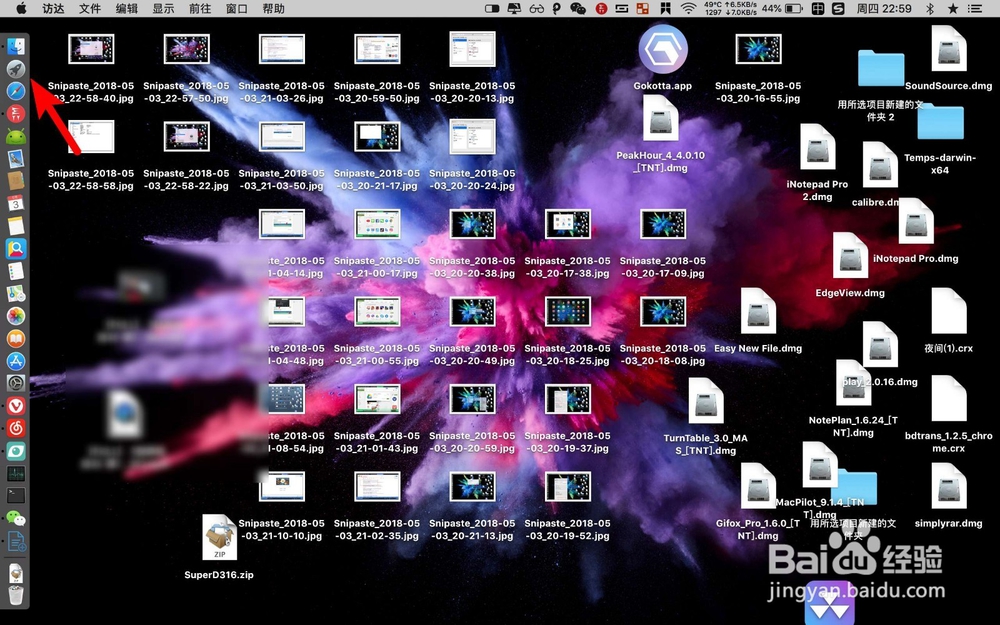Image resolution: width=1000 pixels, height=625 pixels.
Task: Open the 文件 menu
Action: (x=90, y=8)
